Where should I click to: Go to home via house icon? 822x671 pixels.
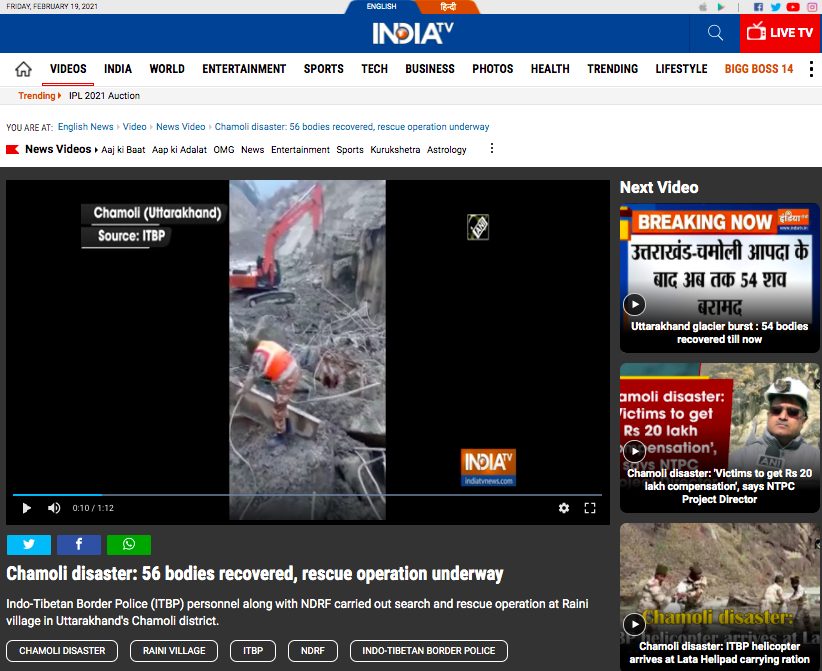[x=23, y=69]
